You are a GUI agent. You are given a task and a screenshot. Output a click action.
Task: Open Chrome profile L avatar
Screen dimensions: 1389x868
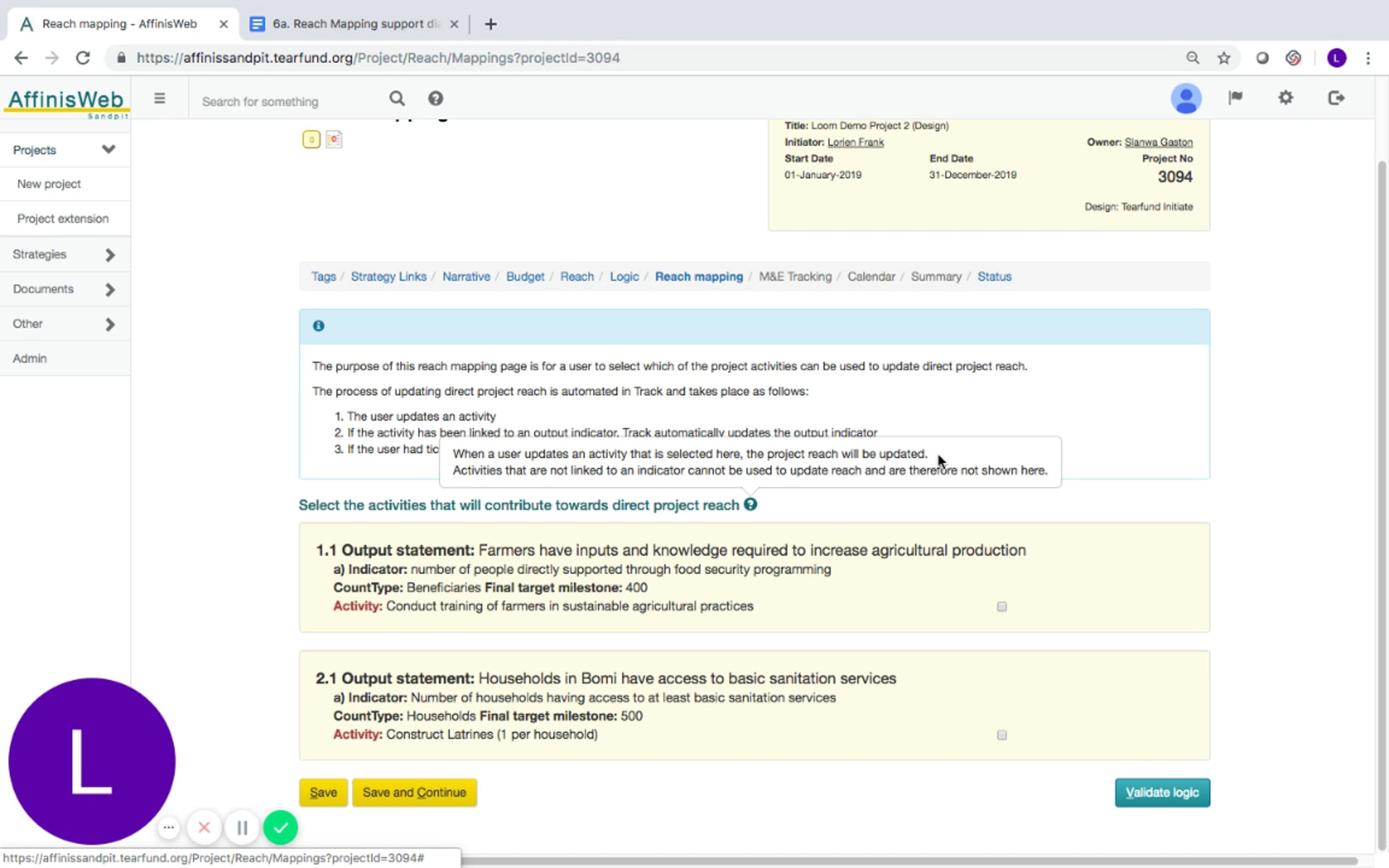point(1336,58)
